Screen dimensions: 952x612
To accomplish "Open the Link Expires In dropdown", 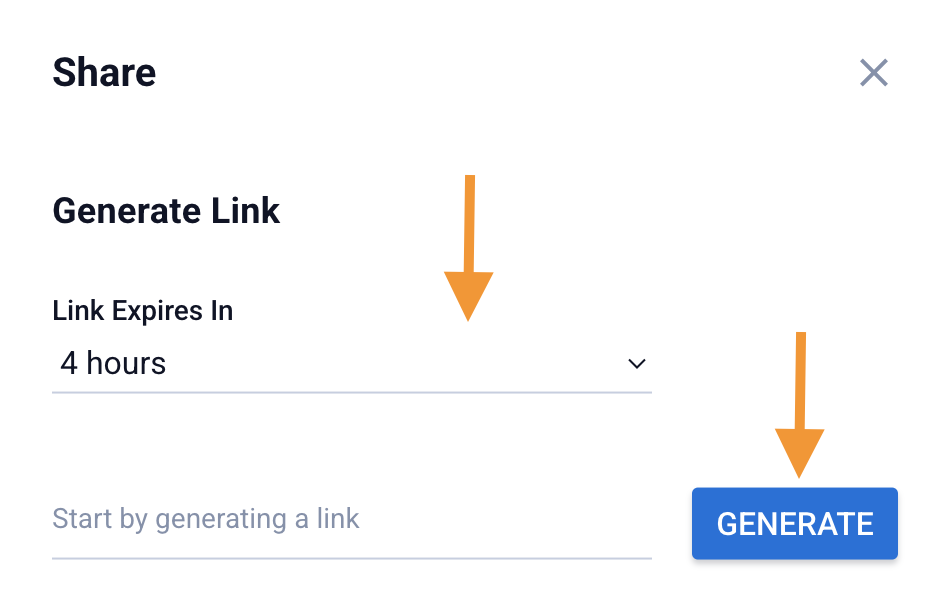I will 351,364.
